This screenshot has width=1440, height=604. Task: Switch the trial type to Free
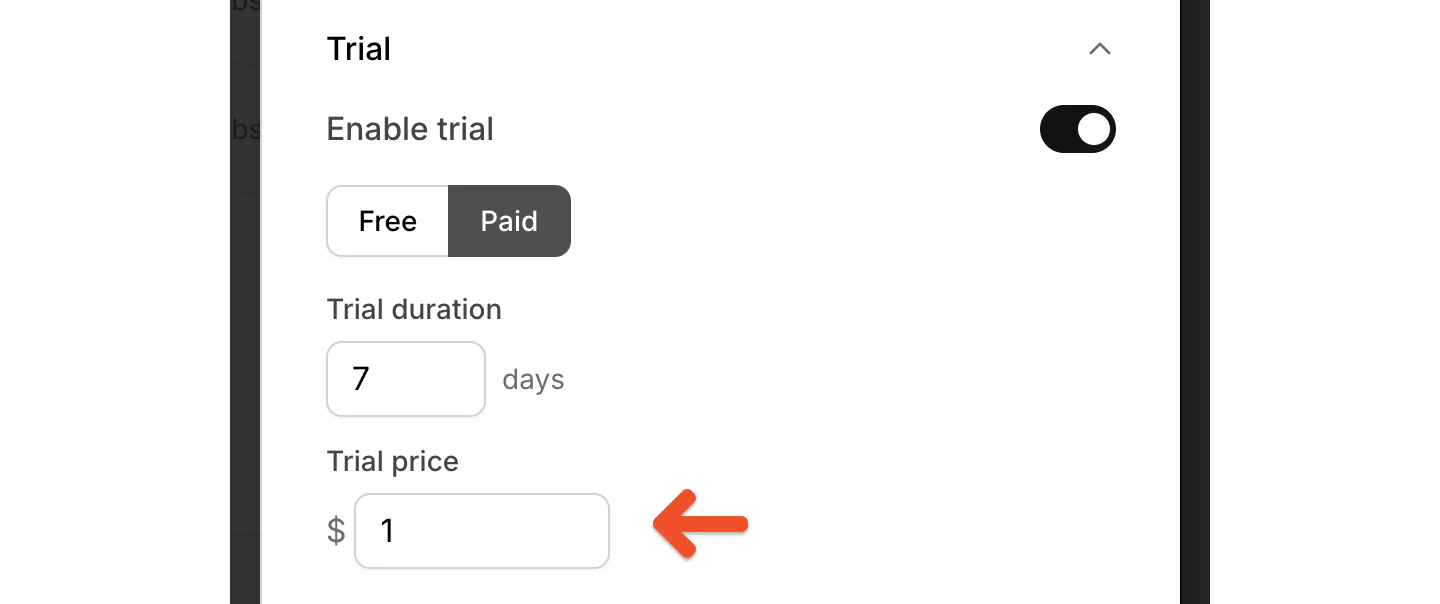pyautogui.click(x=387, y=221)
